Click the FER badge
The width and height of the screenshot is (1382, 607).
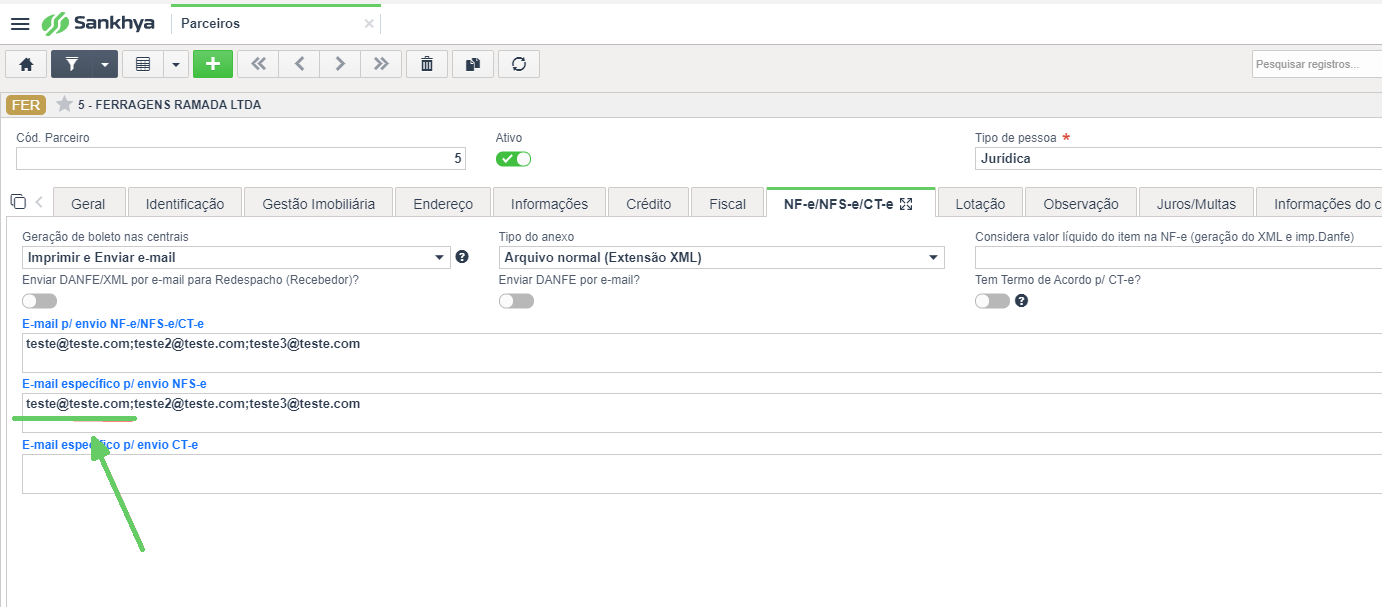tap(26, 104)
